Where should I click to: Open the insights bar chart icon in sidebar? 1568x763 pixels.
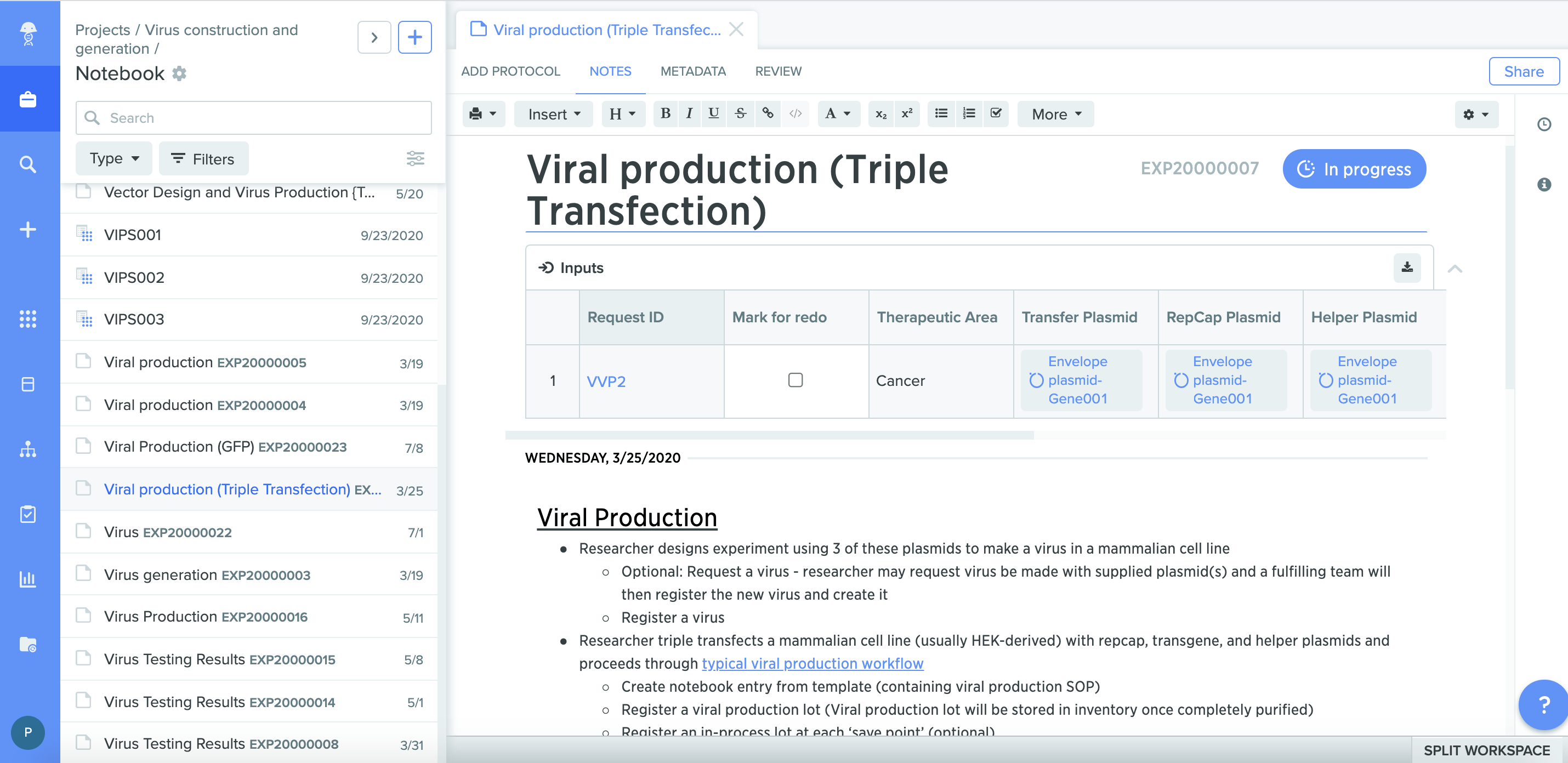click(28, 579)
